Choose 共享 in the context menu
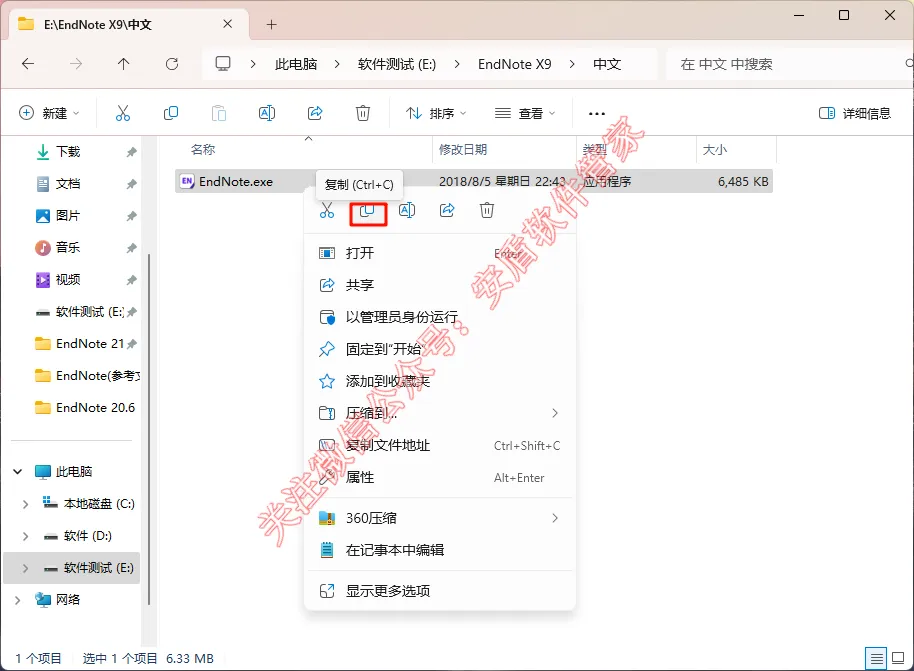This screenshot has height=671, width=914. (440, 285)
